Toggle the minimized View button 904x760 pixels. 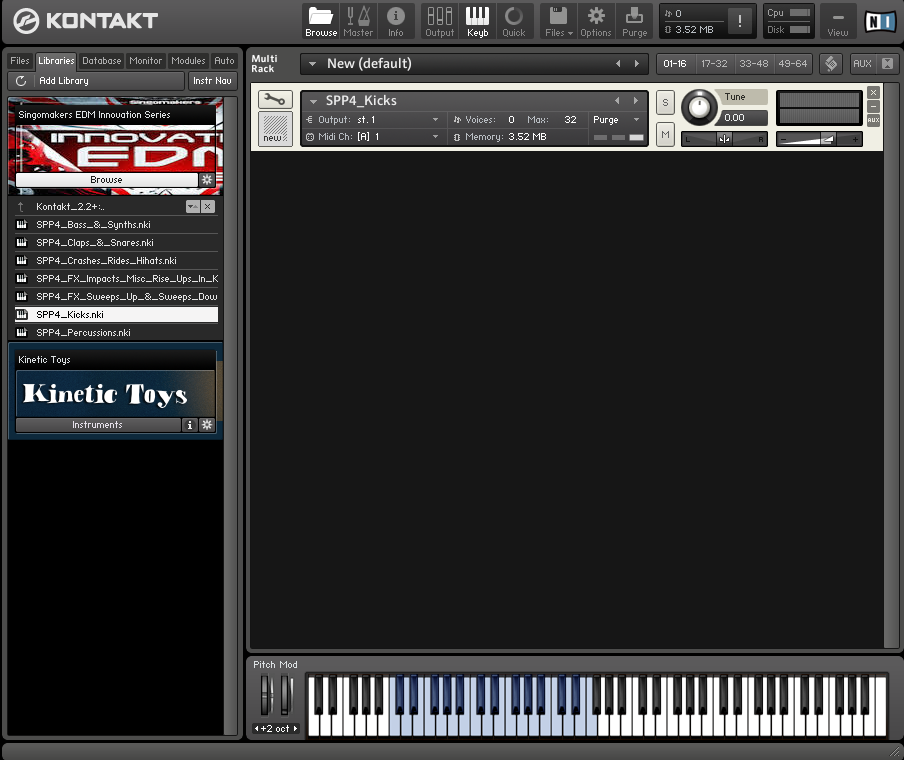(838, 22)
